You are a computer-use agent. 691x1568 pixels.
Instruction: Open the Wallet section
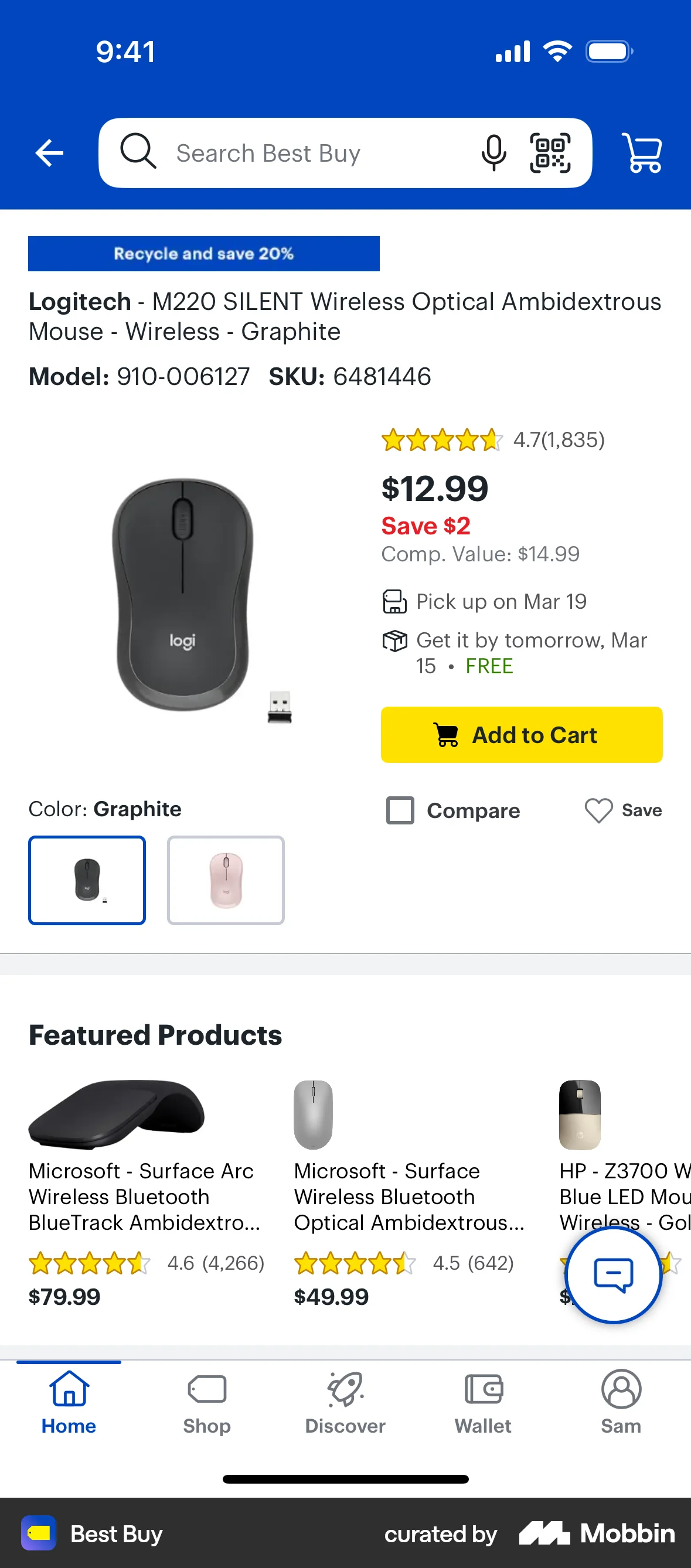483,1406
